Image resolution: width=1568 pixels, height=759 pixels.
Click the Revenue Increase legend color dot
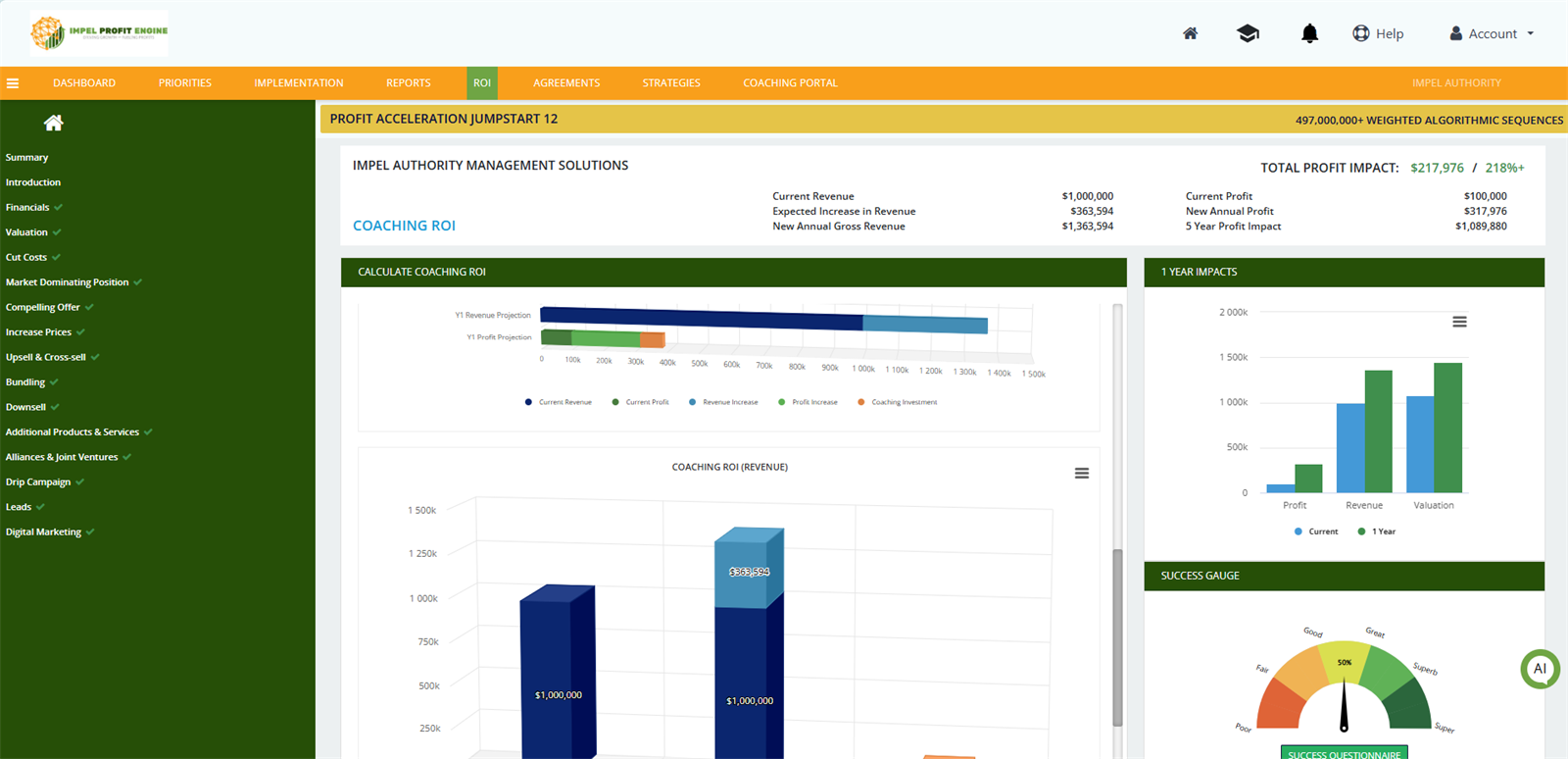(693, 402)
